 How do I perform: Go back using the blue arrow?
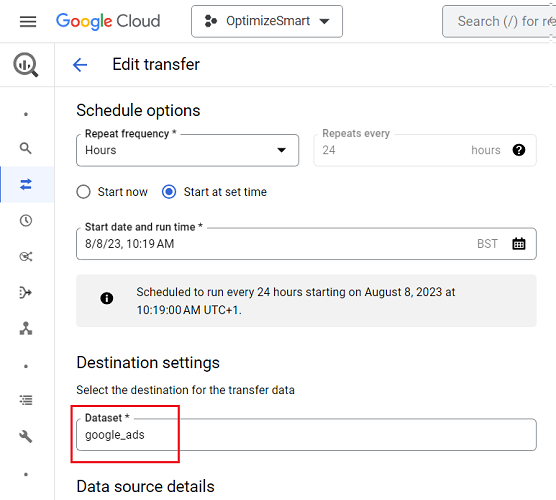pos(80,65)
